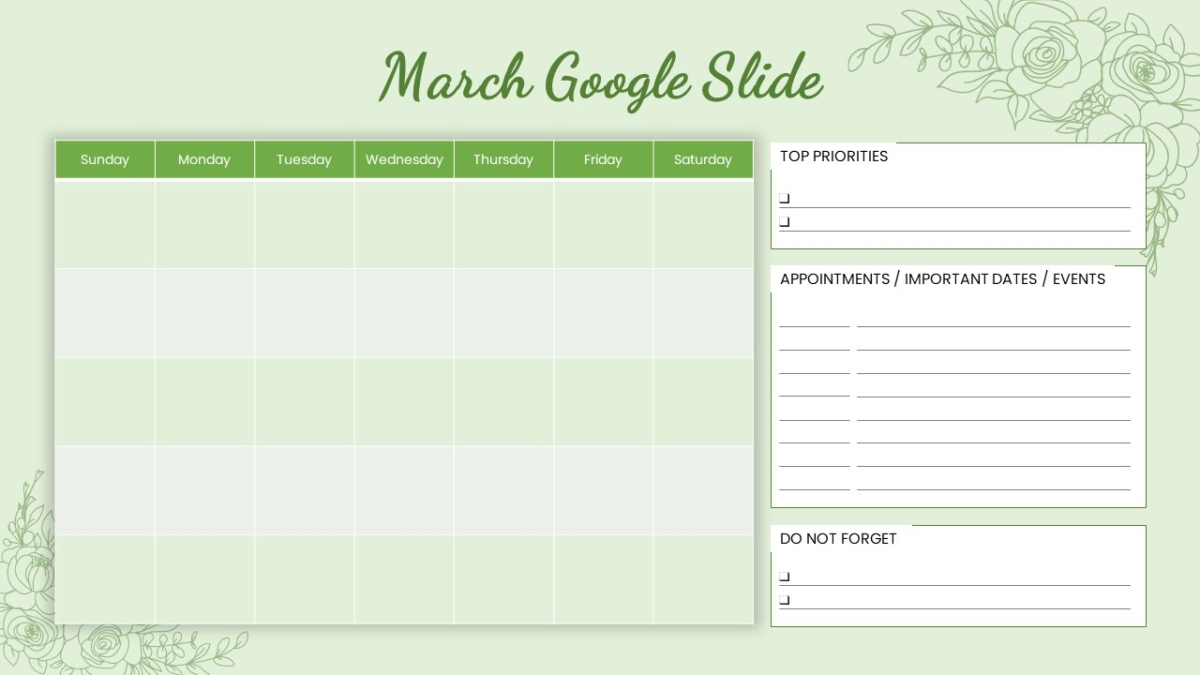Select the Friday column header
The image size is (1200, 675).
[603, 159]
